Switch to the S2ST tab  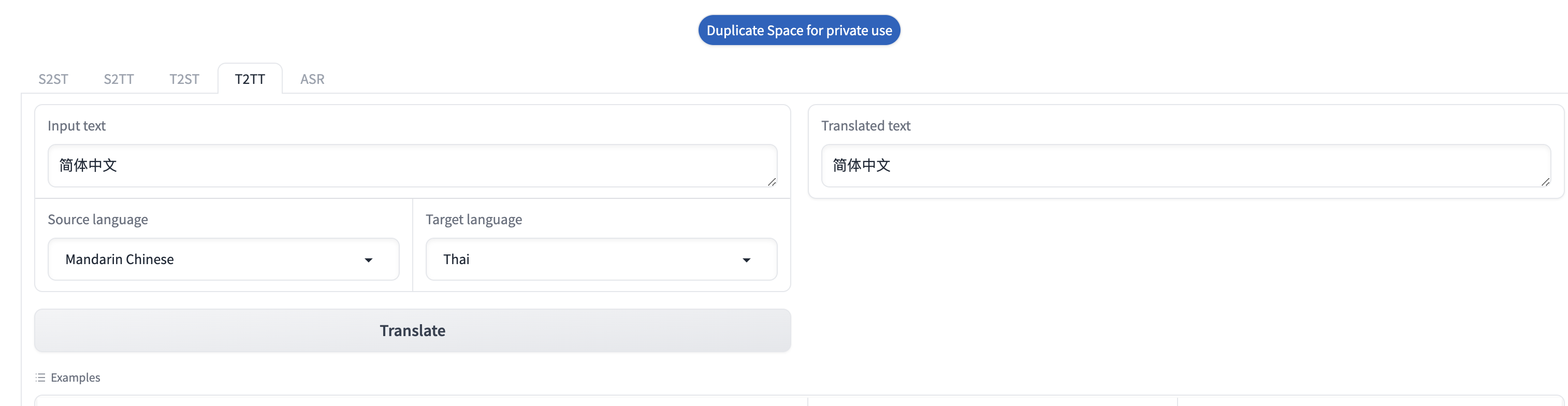[x=53, y=79]
